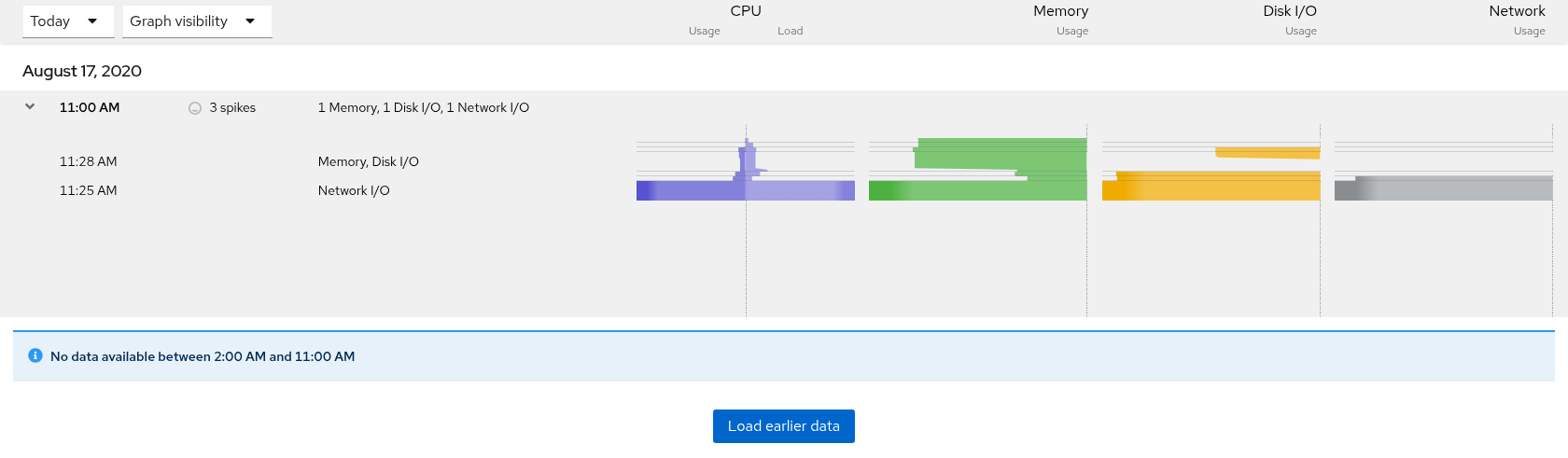1568x458 pixels.
Task: Click the 11:28 AM timestamp label
Action: tap(89, 161)
